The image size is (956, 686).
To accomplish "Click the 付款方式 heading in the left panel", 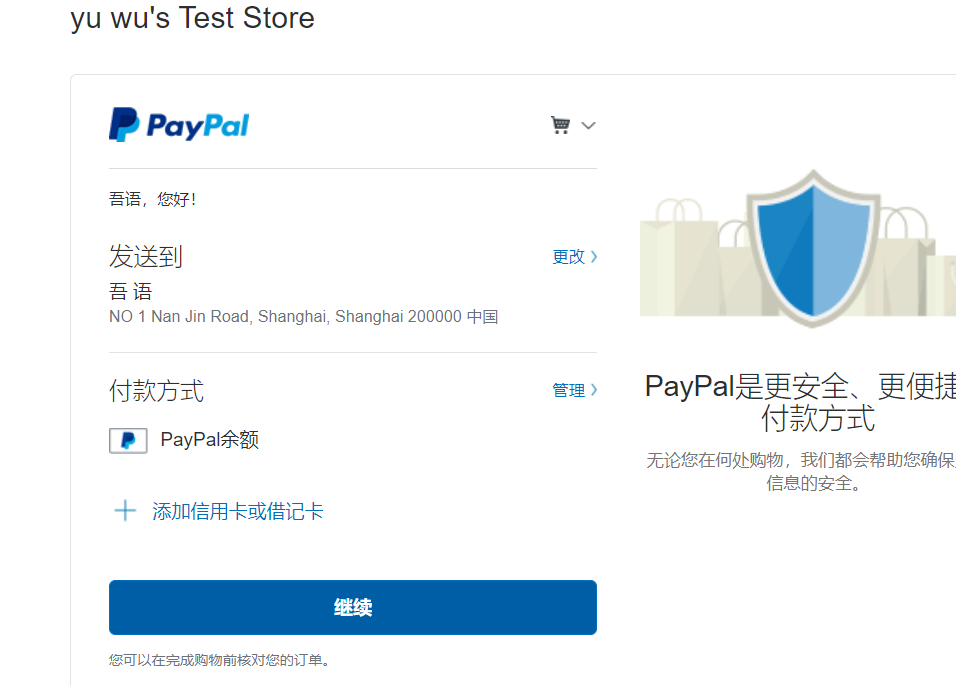I will [x=156, y=391].
